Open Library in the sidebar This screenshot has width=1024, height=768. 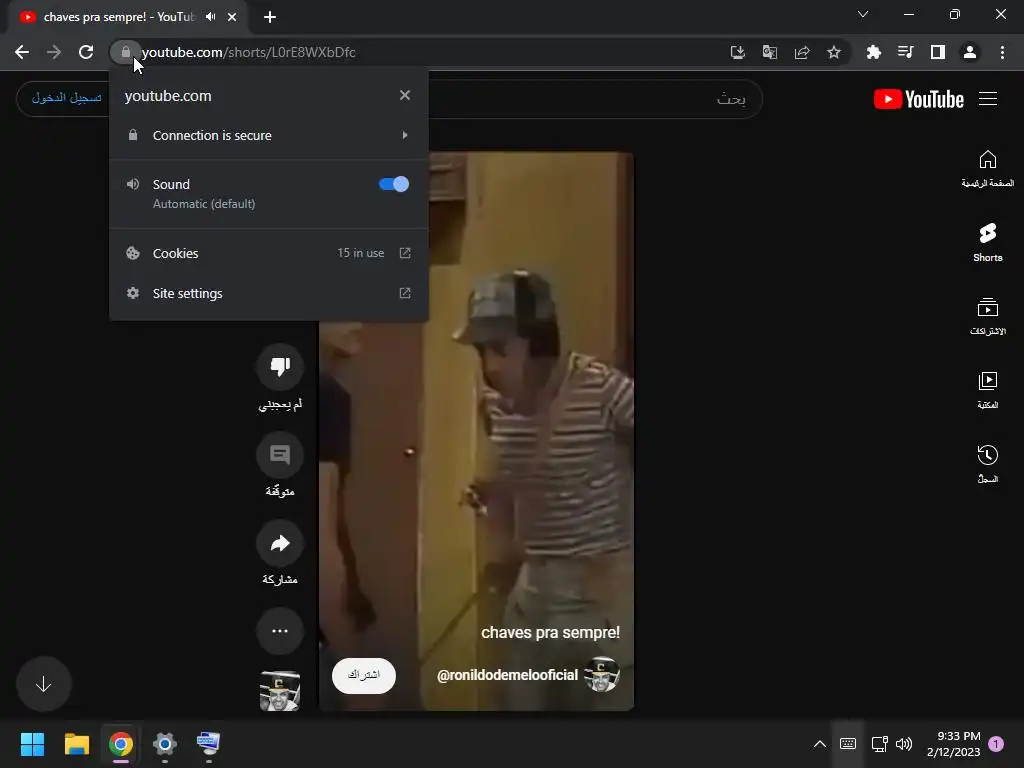tap(987, 391)
